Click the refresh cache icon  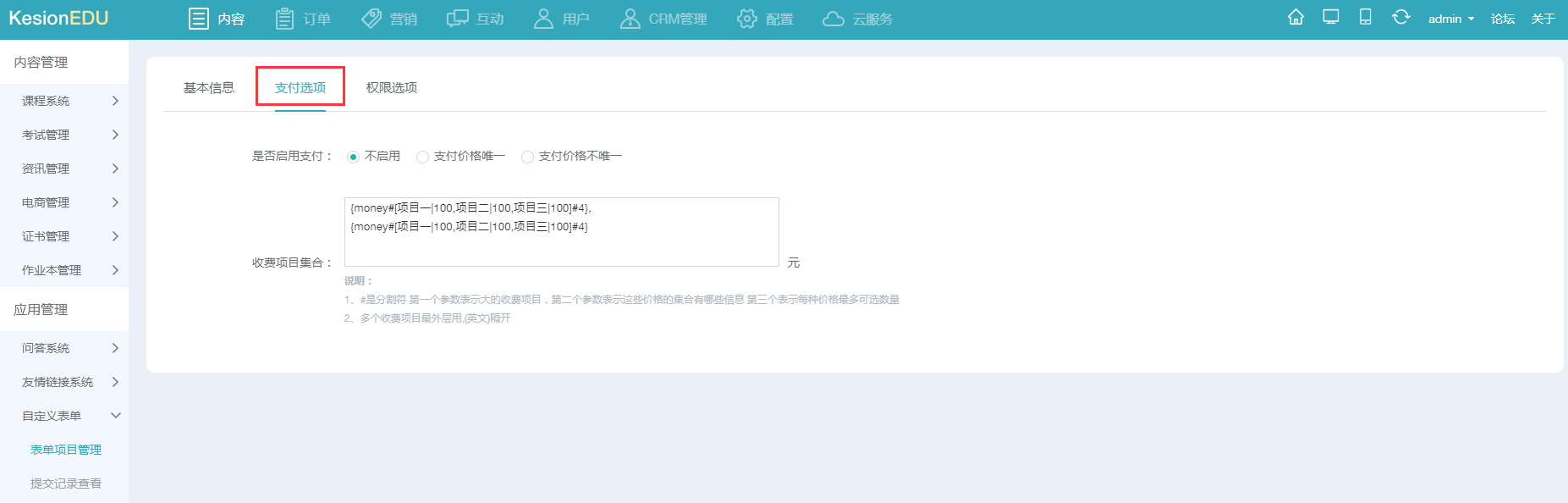click(1400, 18)
